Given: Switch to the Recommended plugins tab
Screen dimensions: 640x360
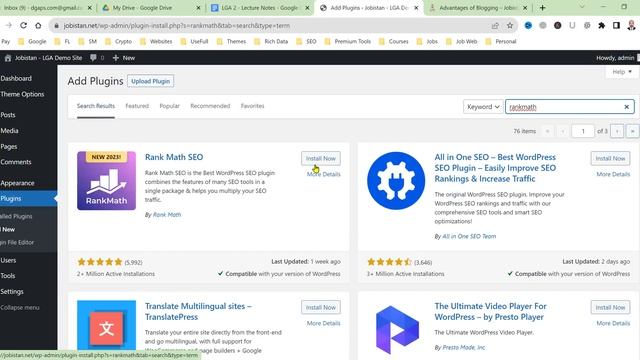Looking at the screenshot, I should coord(210,106).
